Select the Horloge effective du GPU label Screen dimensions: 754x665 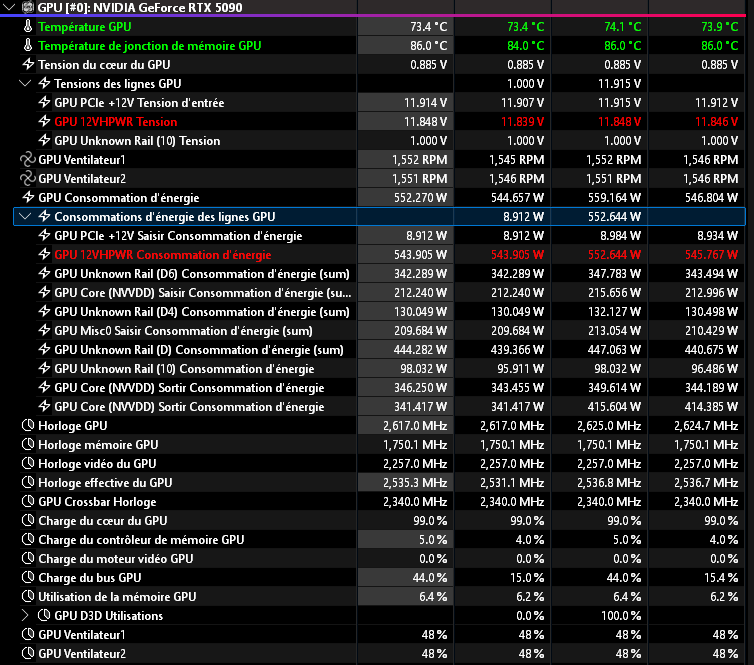(105, 483)
